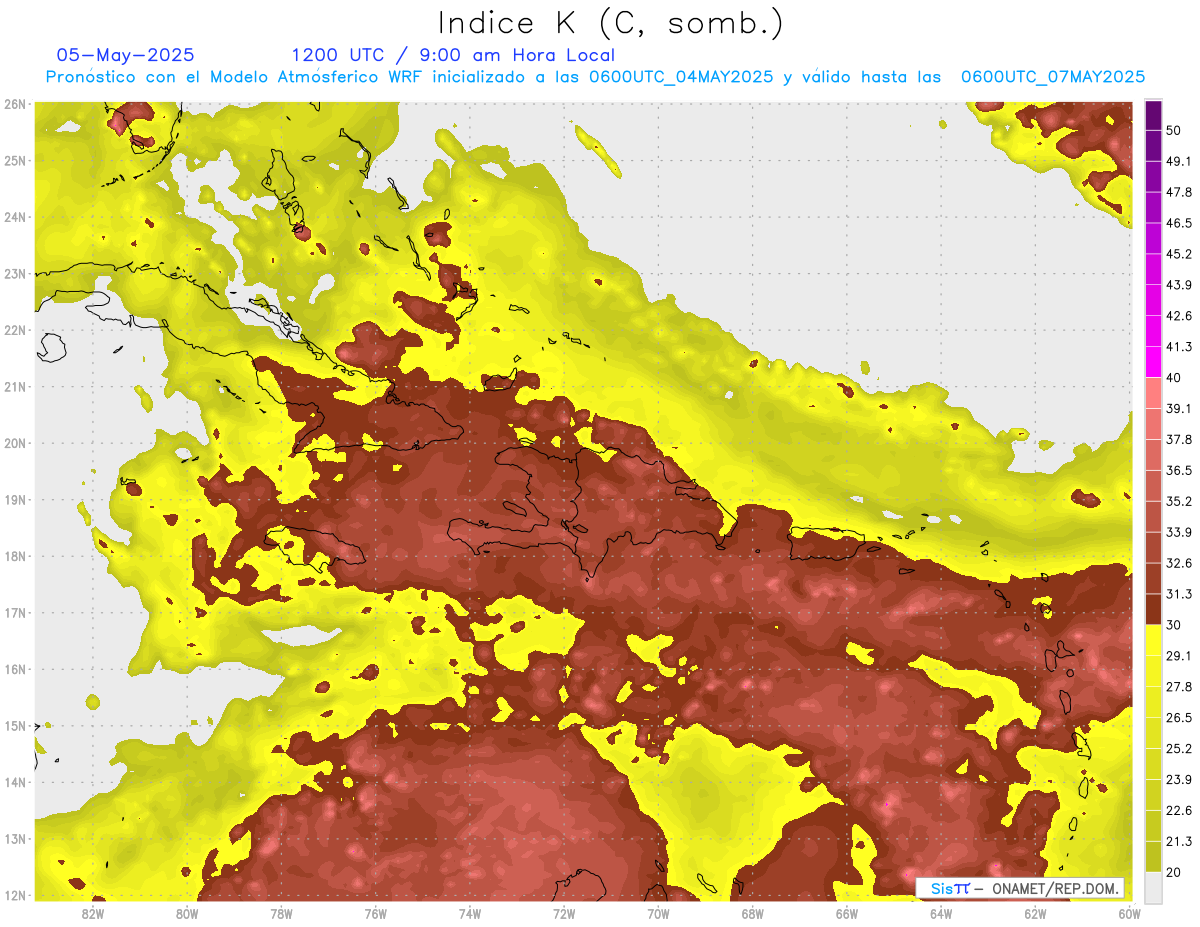
Task: Click the longitude label '62W'
Action: [1036, 913]
